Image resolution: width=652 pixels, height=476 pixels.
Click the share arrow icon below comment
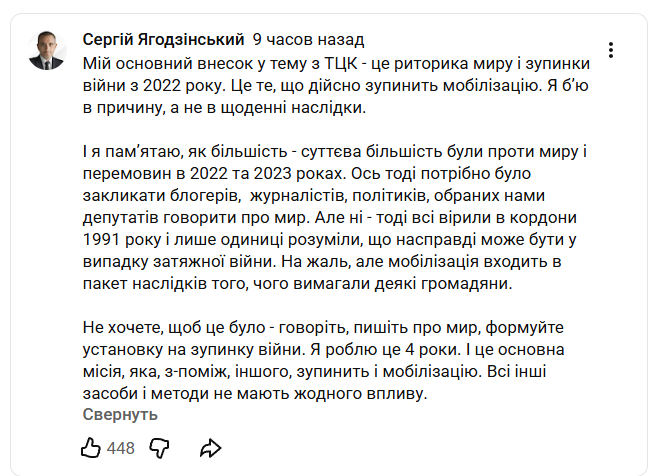pyautogui.click(x=210, y=447)
